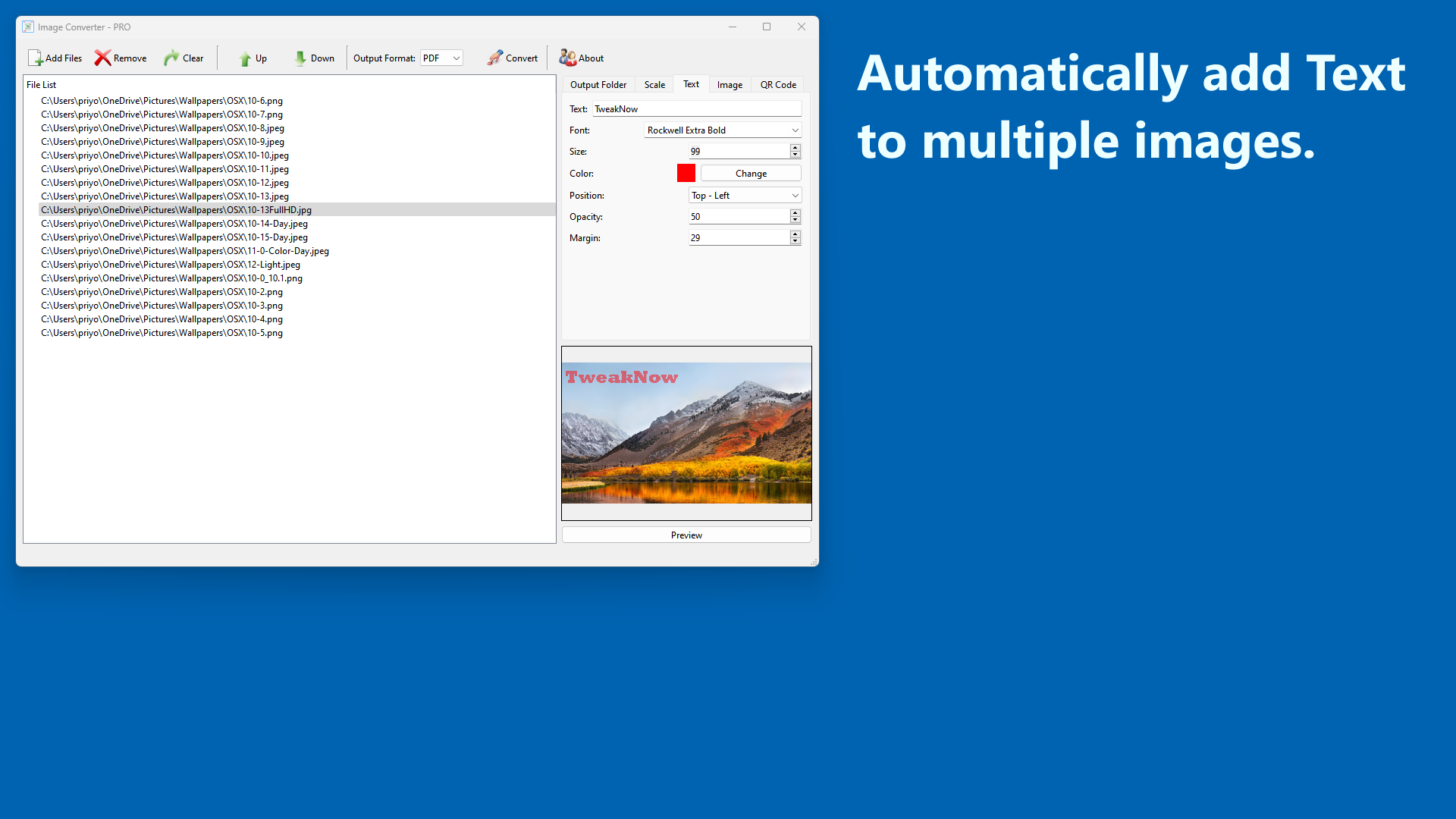Click the Change color button
The height and width of the screenshot is (819, 1456).
(x=751, y=174)
